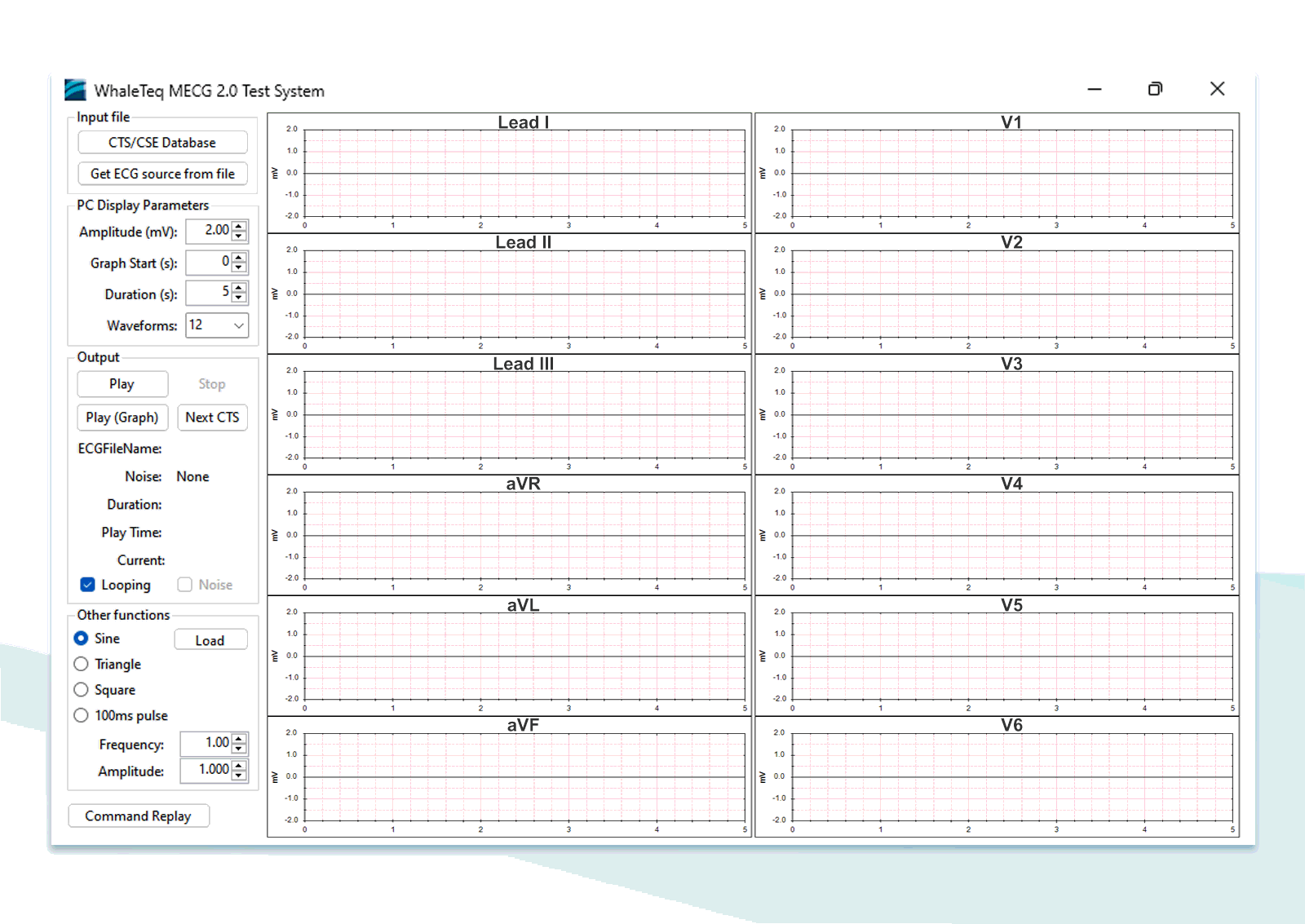Image resolution: width=1305 pixels, height=924 pixels.
Task: Toggle the Noise checkbox
Action: (x=185, y=585)
